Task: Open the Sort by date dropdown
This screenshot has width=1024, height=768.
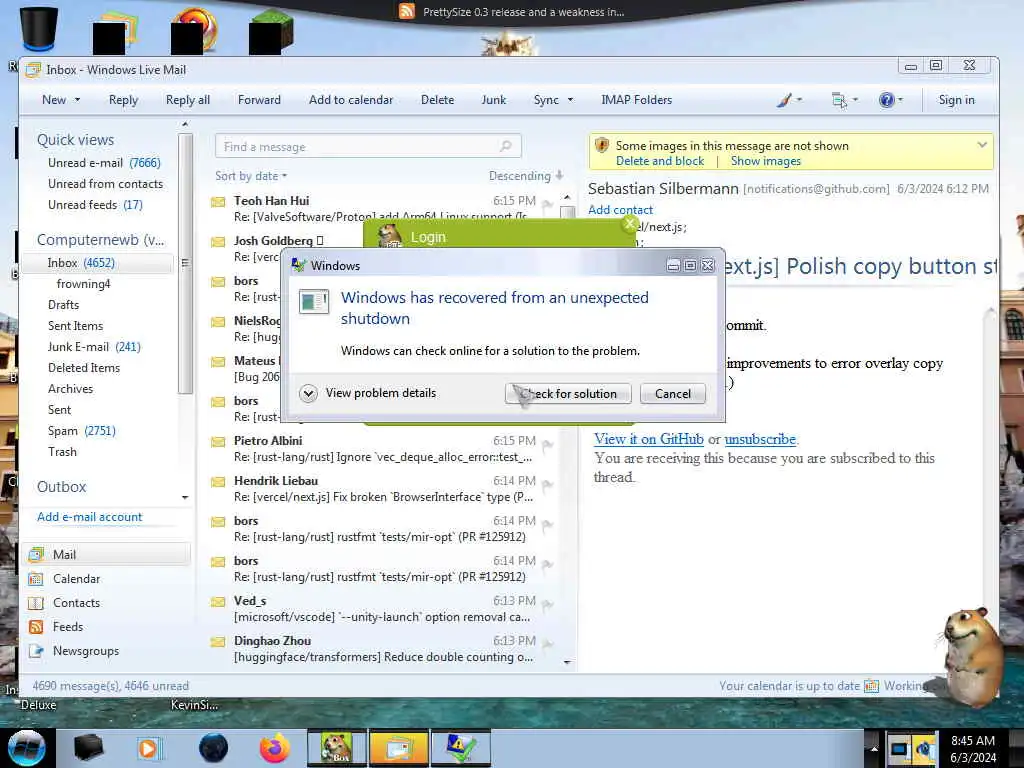Action: [251, 176]
